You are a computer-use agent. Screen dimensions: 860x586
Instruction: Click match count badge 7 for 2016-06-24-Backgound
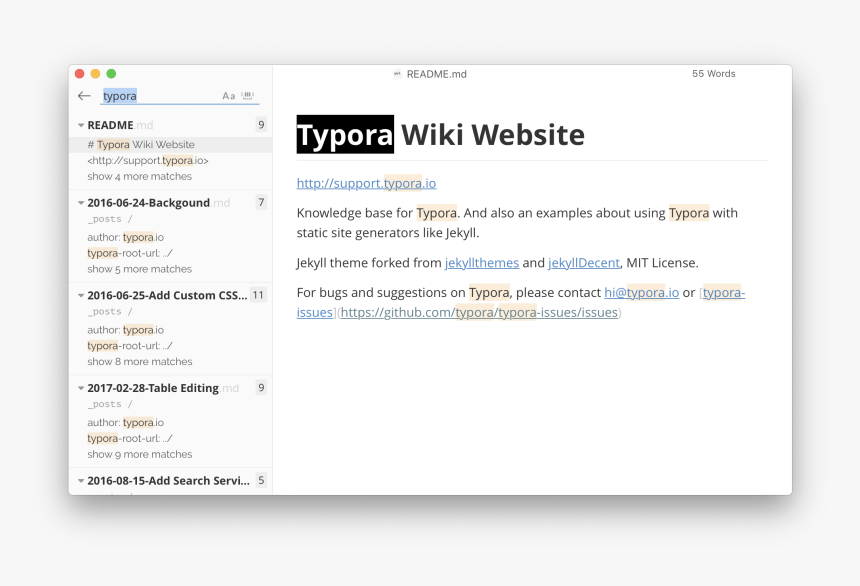(261, 202)
